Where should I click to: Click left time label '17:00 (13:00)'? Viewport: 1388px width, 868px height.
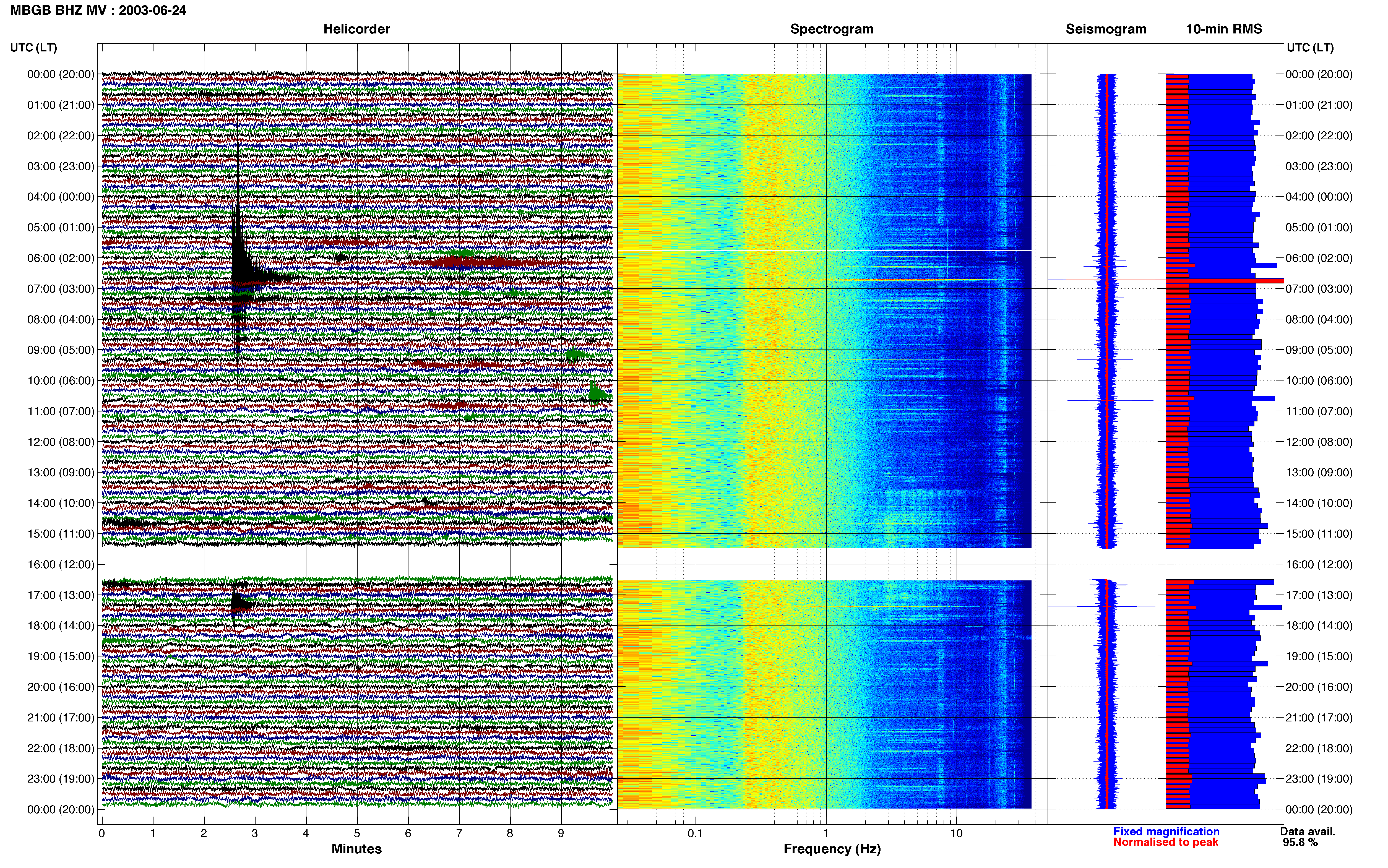61,595
